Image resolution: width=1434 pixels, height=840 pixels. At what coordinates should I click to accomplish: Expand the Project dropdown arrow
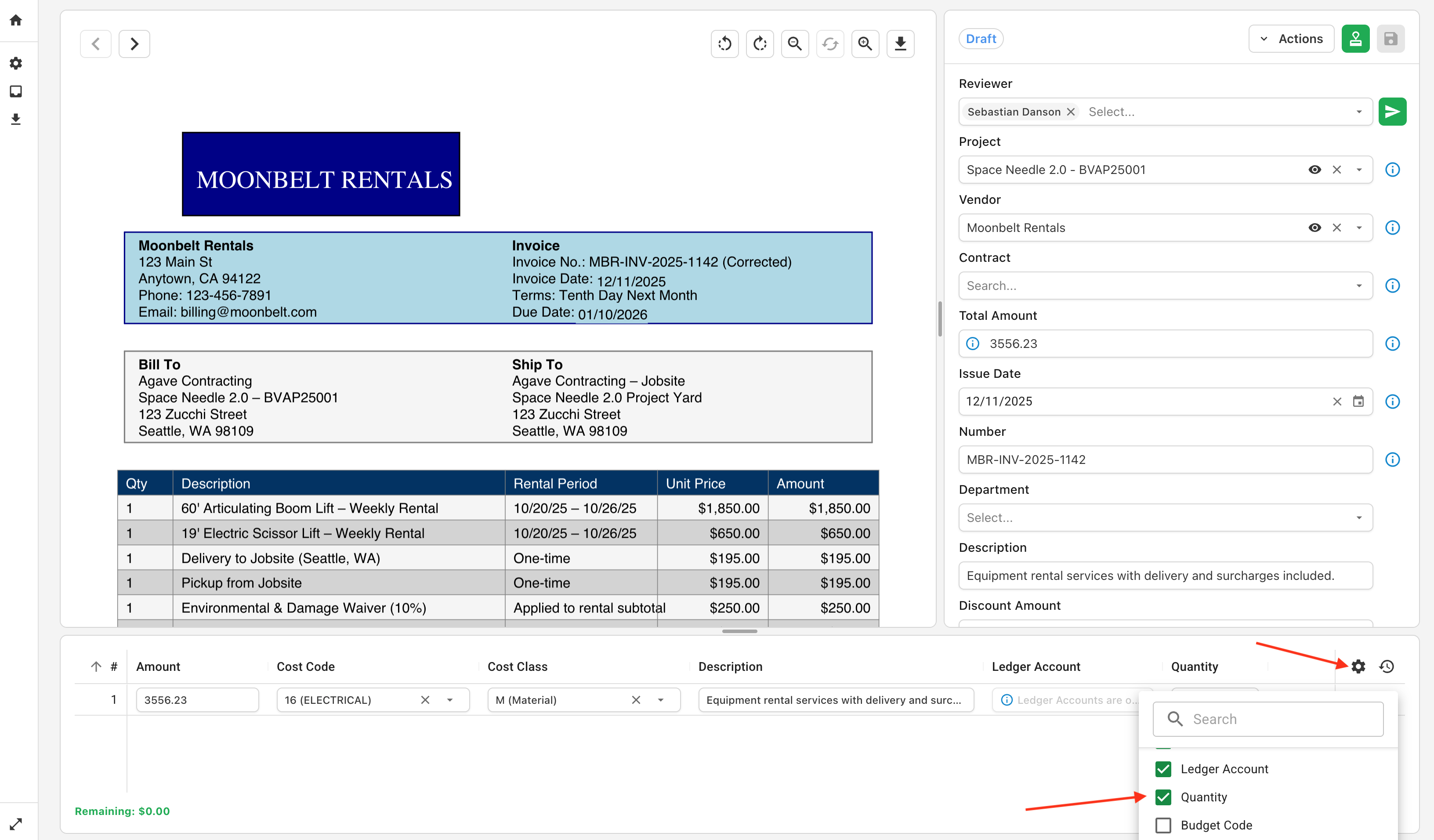[1359, 170]
